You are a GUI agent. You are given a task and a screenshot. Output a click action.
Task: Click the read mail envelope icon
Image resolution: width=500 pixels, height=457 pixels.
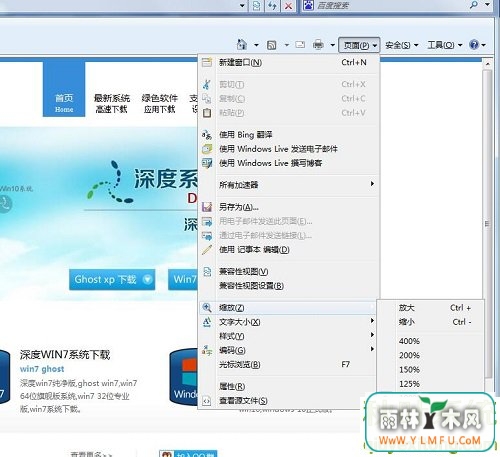(300, 45)
